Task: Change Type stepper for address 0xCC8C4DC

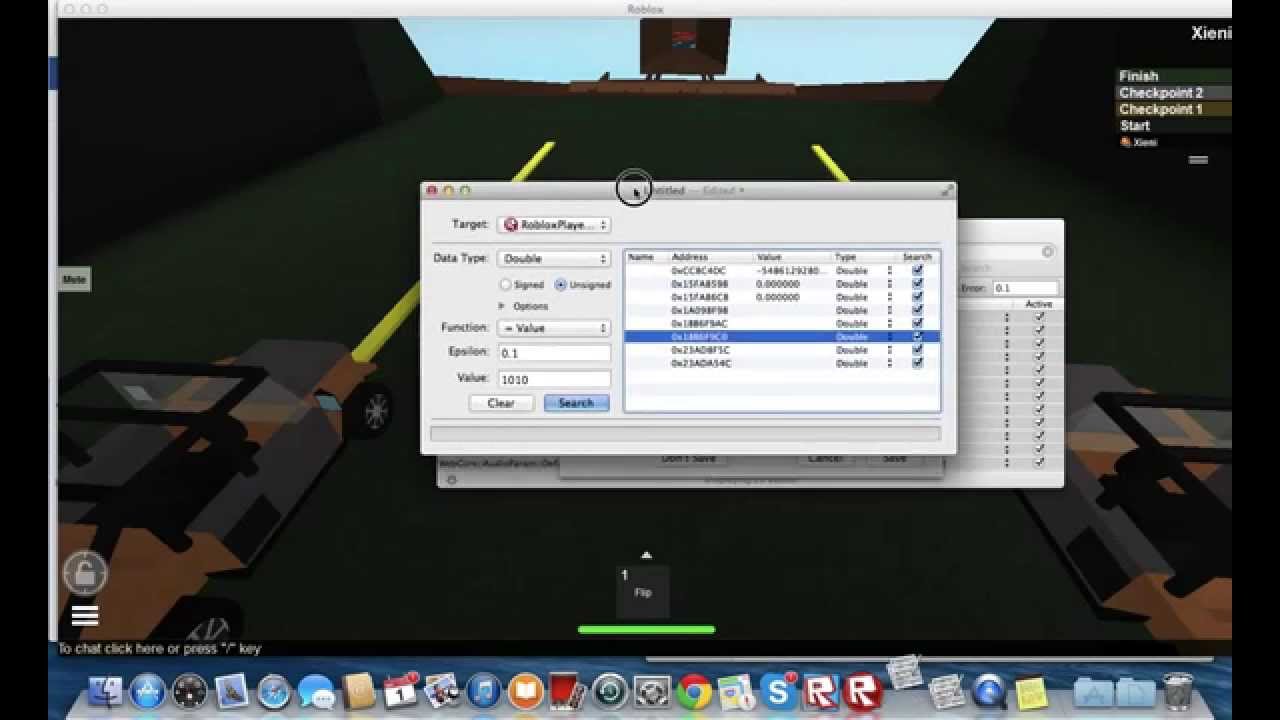Action: click(x=889, y=270)
